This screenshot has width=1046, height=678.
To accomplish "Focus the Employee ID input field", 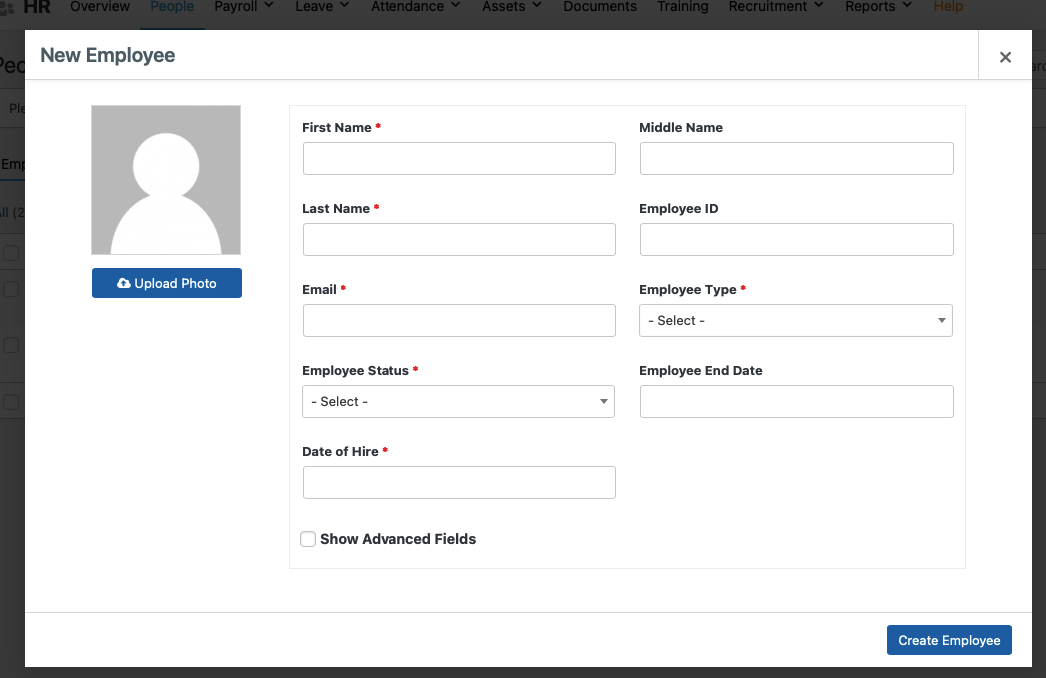I will tap(797, 240).
